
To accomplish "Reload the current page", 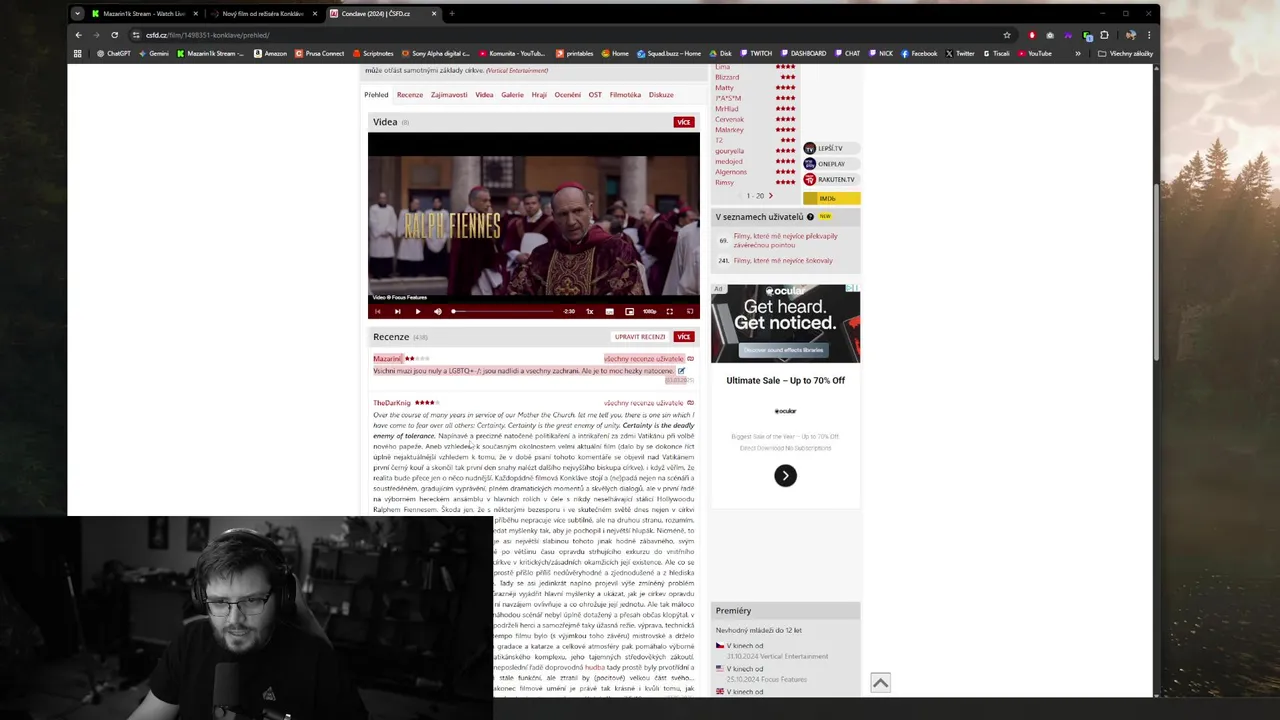I will pos(114,35).
